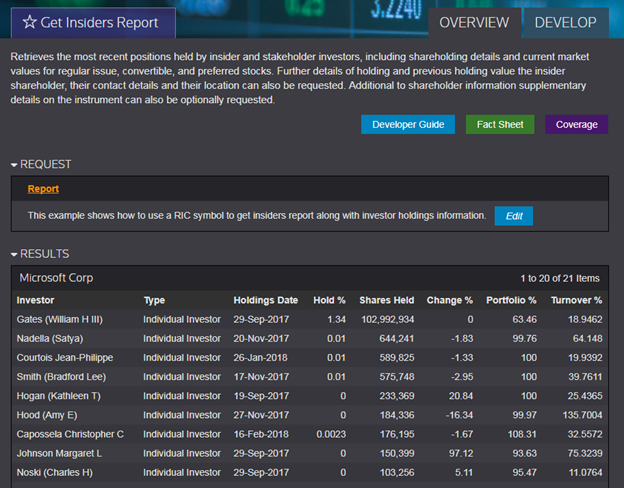Click the Edit button for the example
The width and height of the screenshot is (624, 488).
point(513,216)
